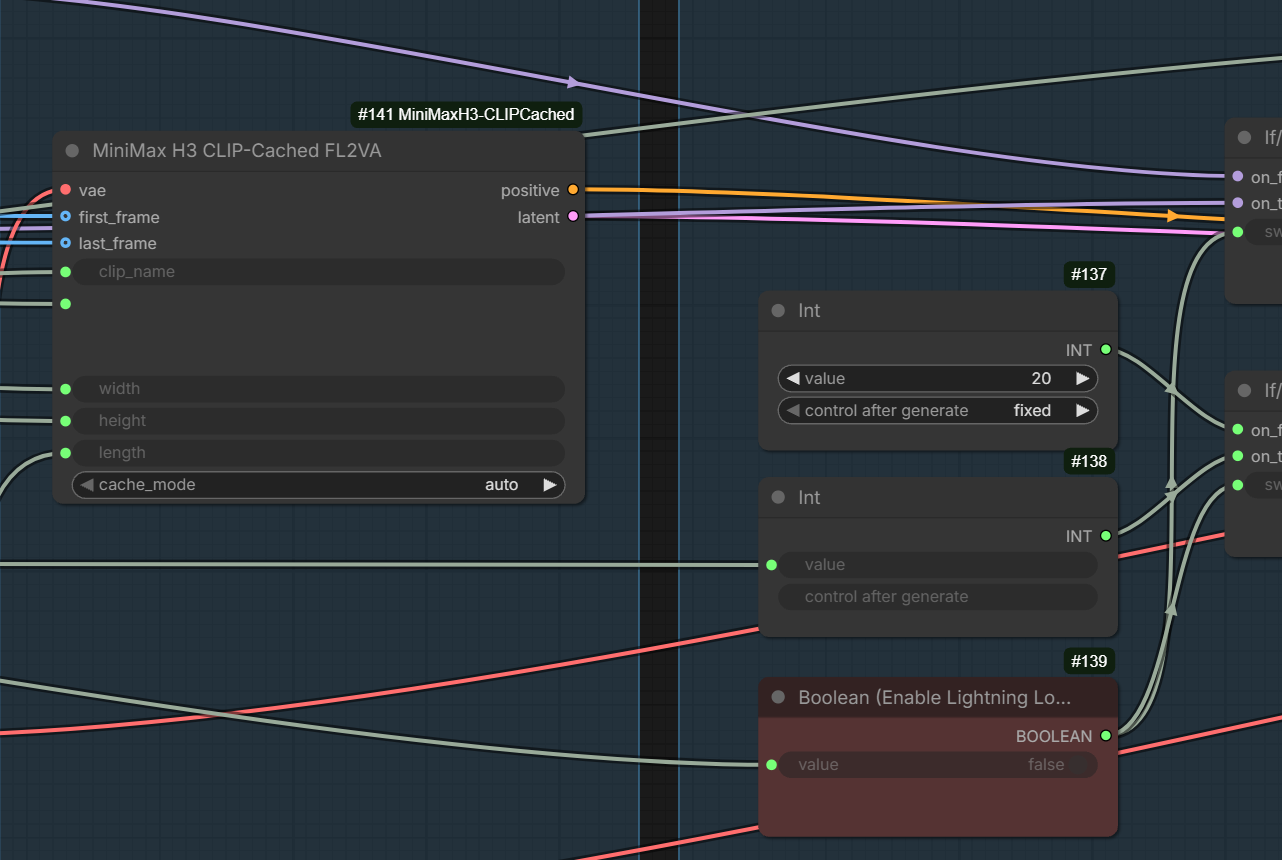Click value input socket of node #138
Image resolution: width=1282 pixels, height=860 pixels.
771,565
